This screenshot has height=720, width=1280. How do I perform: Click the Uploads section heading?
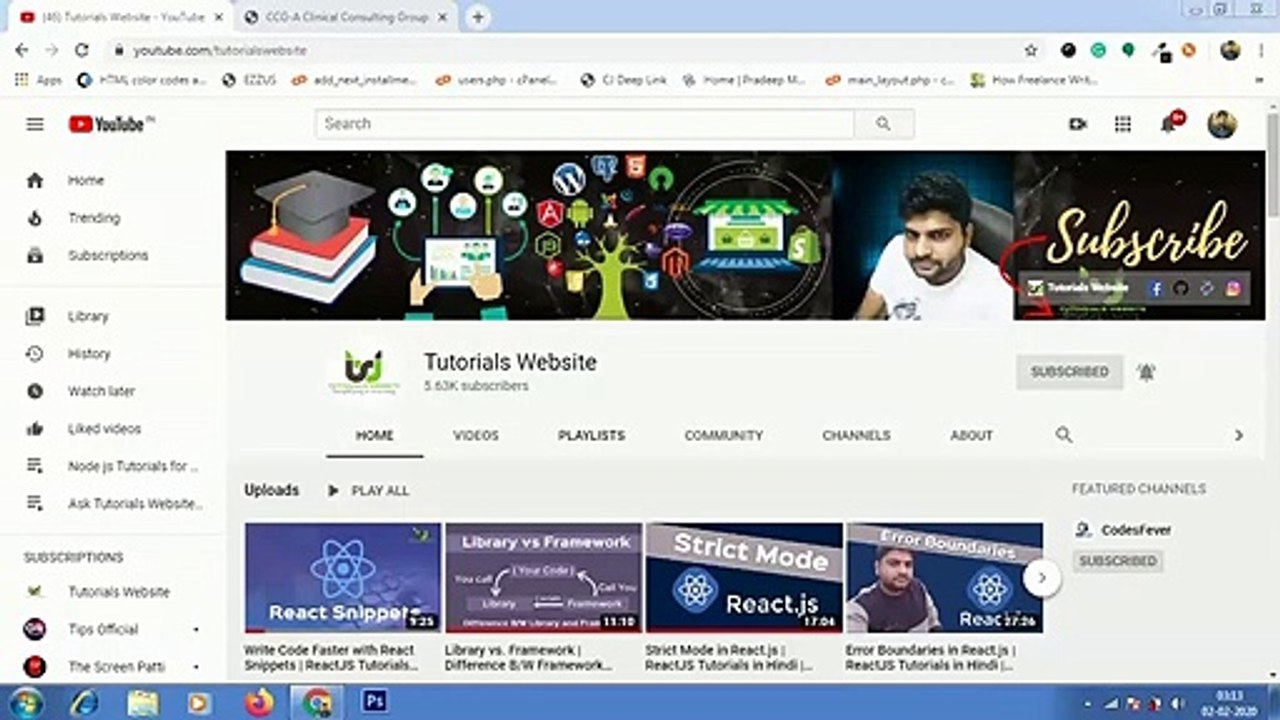(x=272, y=490)
